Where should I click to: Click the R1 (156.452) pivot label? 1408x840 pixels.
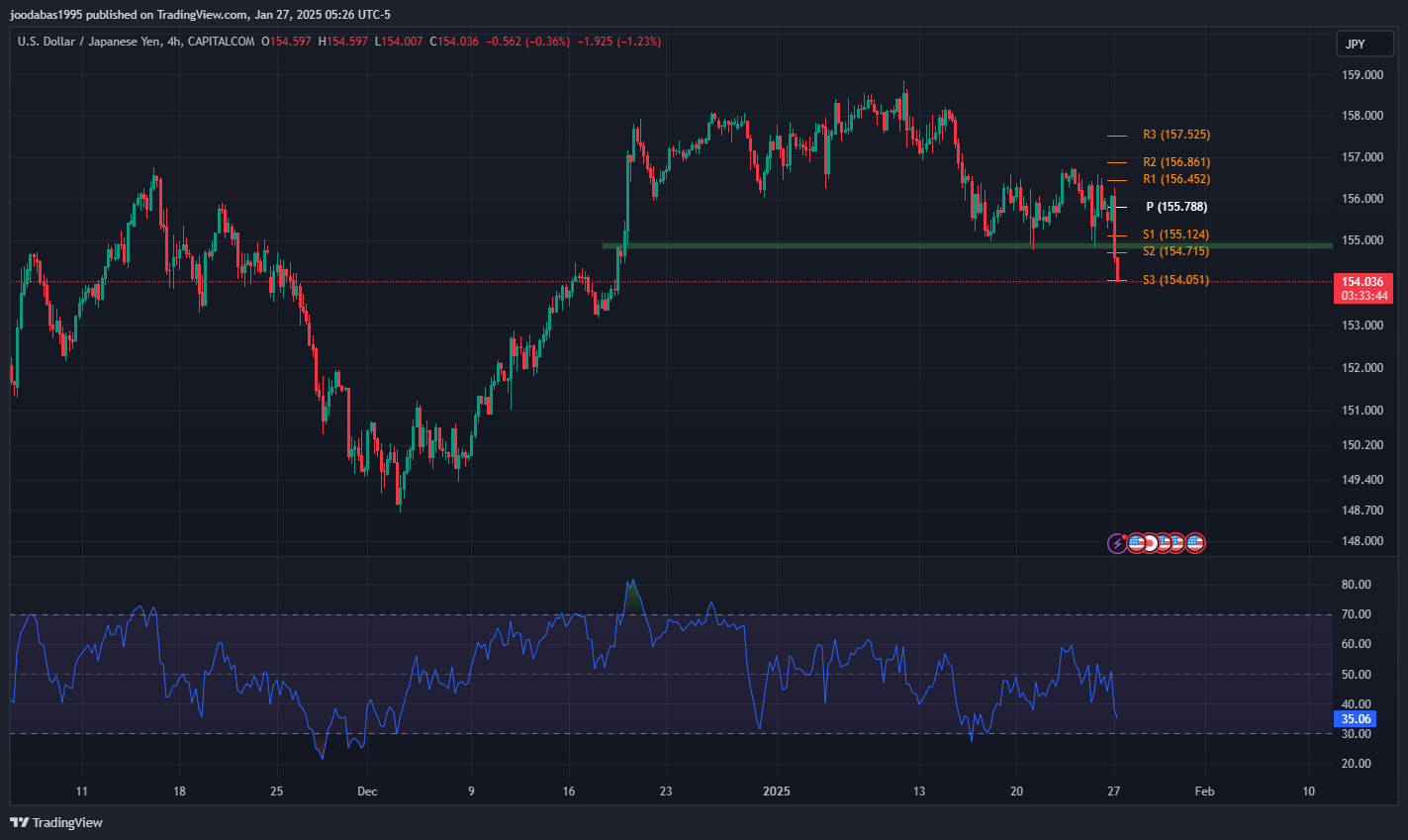point(1176,179)
